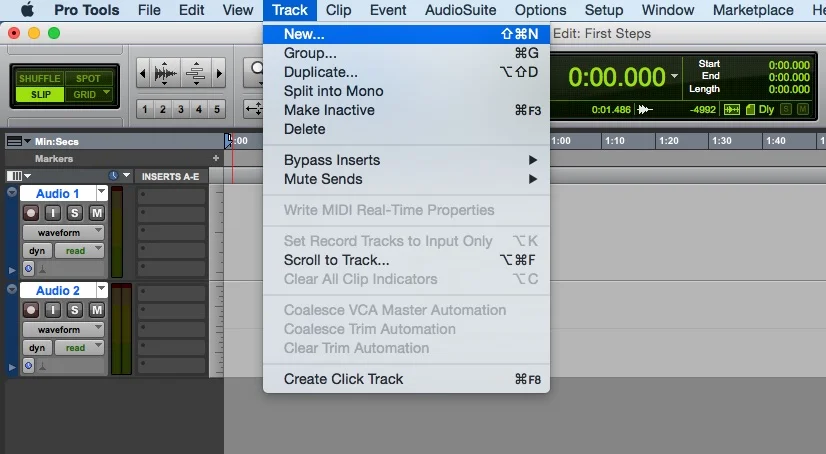The width and height of the screenshot is (826, 454).
Task: Click the Dly delay compensation indicator
Action: [x=766, y=110]
